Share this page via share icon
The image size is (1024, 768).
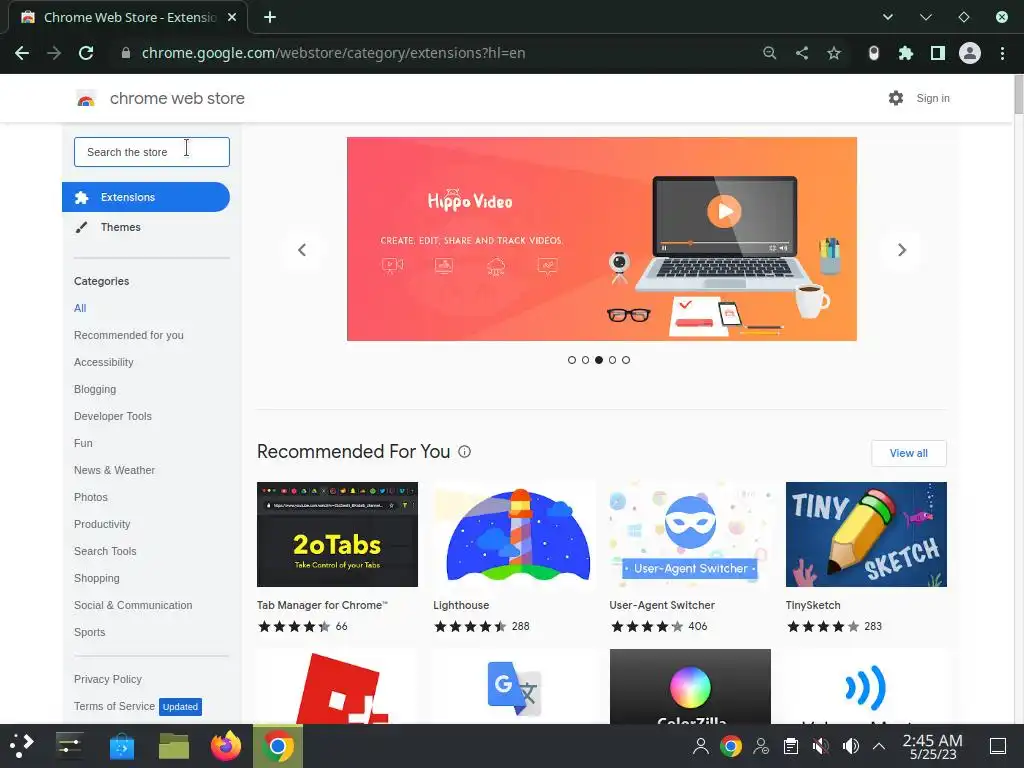pyautogui.click(x=802, y=53)
